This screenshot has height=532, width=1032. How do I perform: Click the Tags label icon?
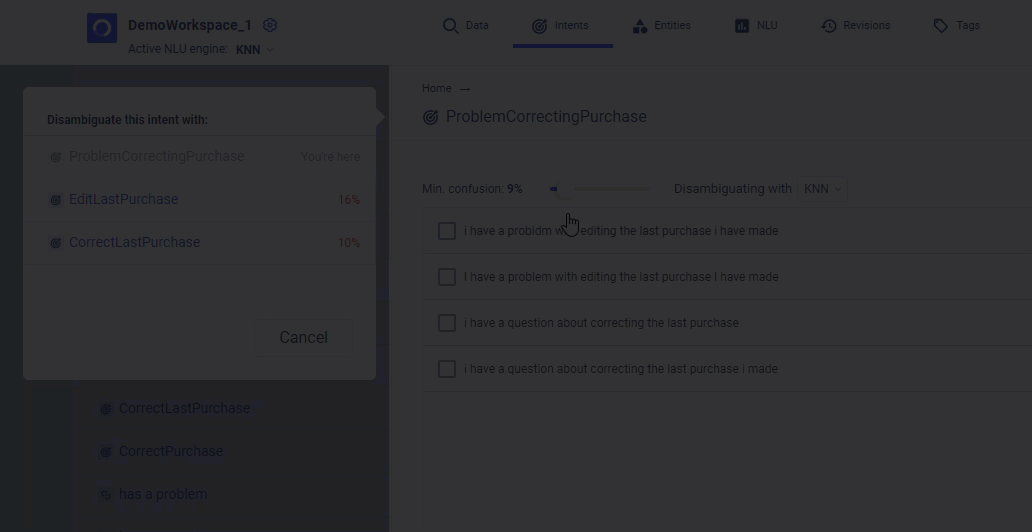click(941, 26)
